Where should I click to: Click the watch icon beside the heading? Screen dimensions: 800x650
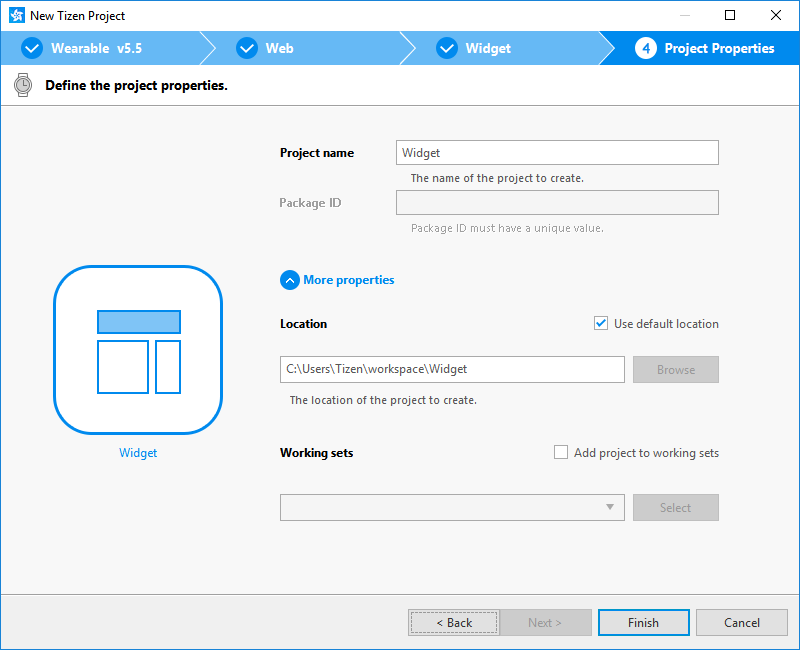pyautogui.click(x=22, y=85)
